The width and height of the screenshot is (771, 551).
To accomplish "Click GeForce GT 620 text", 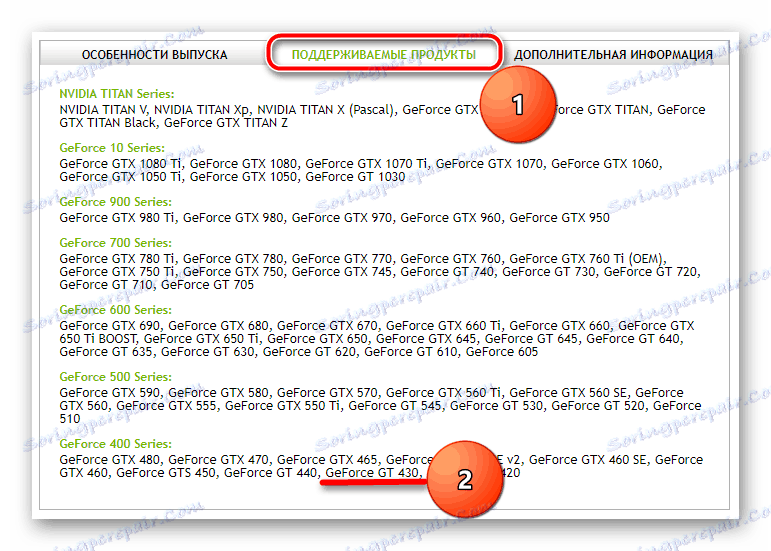I will pyautogui.click(x=309, y=352).
